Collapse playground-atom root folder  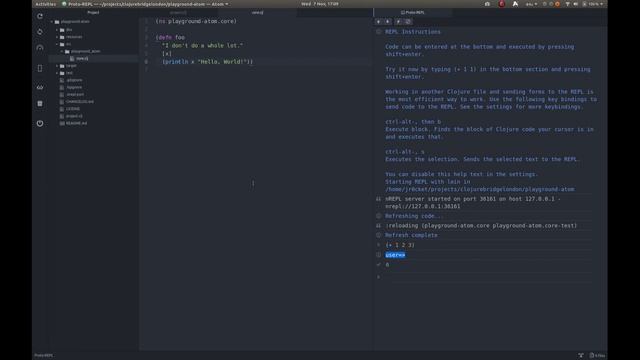[x=52, y=22]
